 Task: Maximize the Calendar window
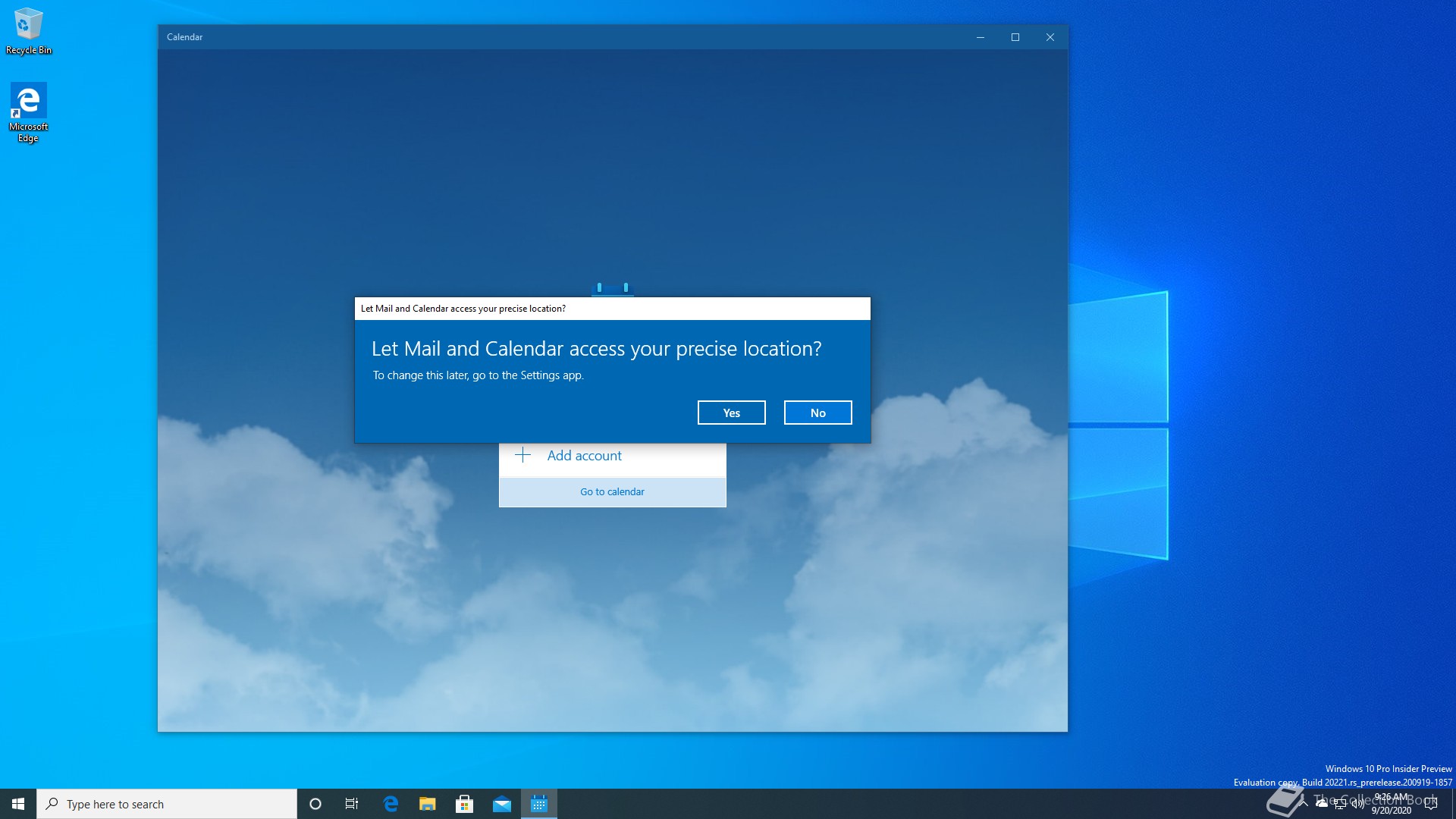[x=1015, y=37]
